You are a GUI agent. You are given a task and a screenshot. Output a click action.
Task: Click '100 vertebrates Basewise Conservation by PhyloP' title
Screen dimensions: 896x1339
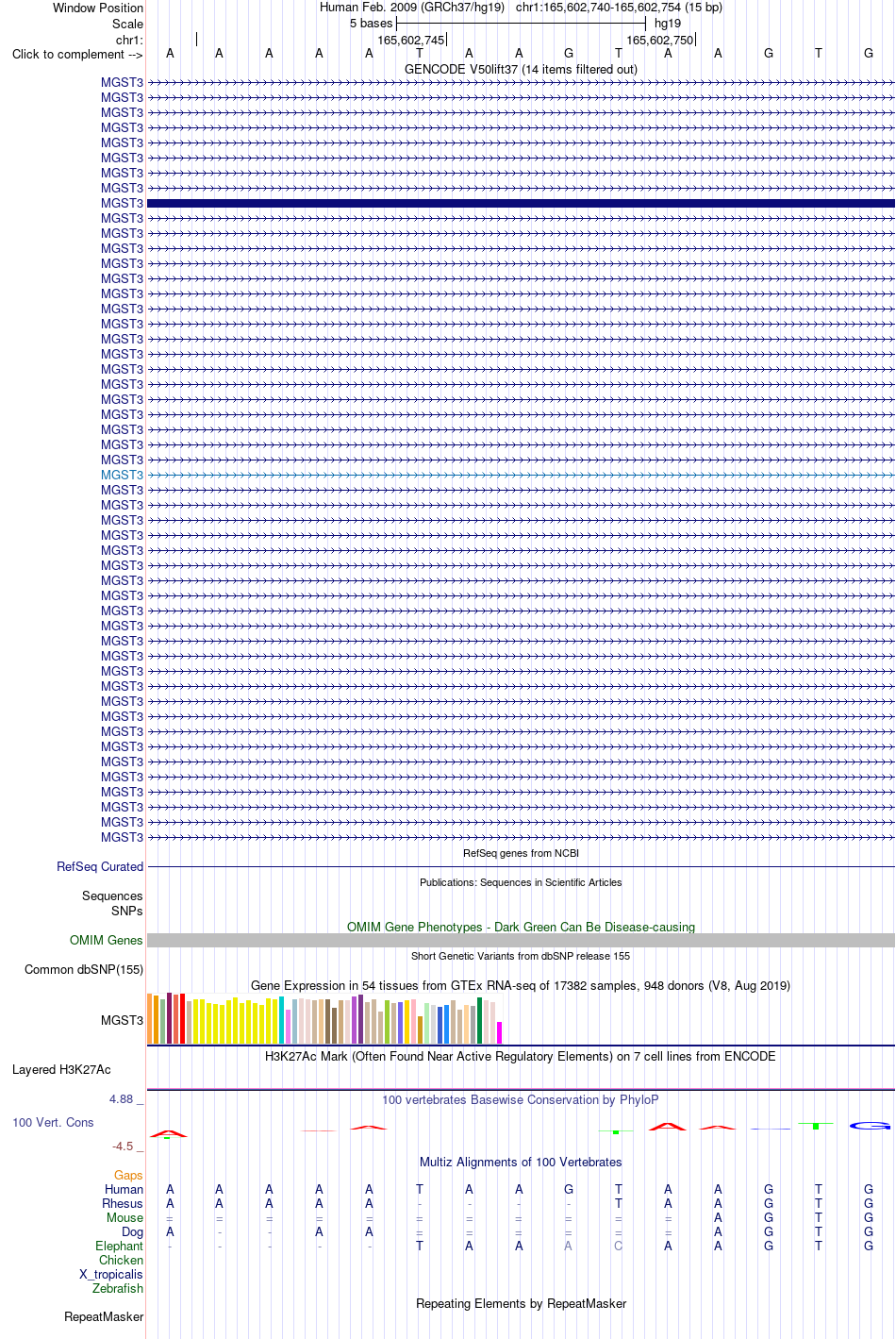(x=521, y=1099)
